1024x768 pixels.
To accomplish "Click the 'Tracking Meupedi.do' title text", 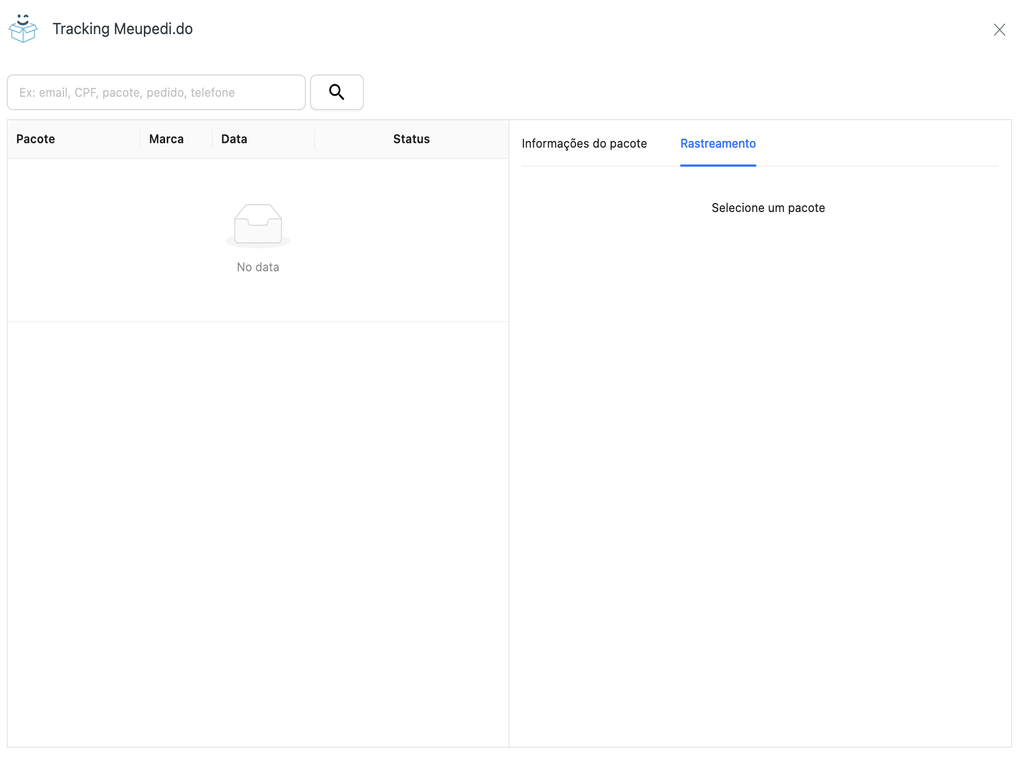I will click(x=122, y=28).
